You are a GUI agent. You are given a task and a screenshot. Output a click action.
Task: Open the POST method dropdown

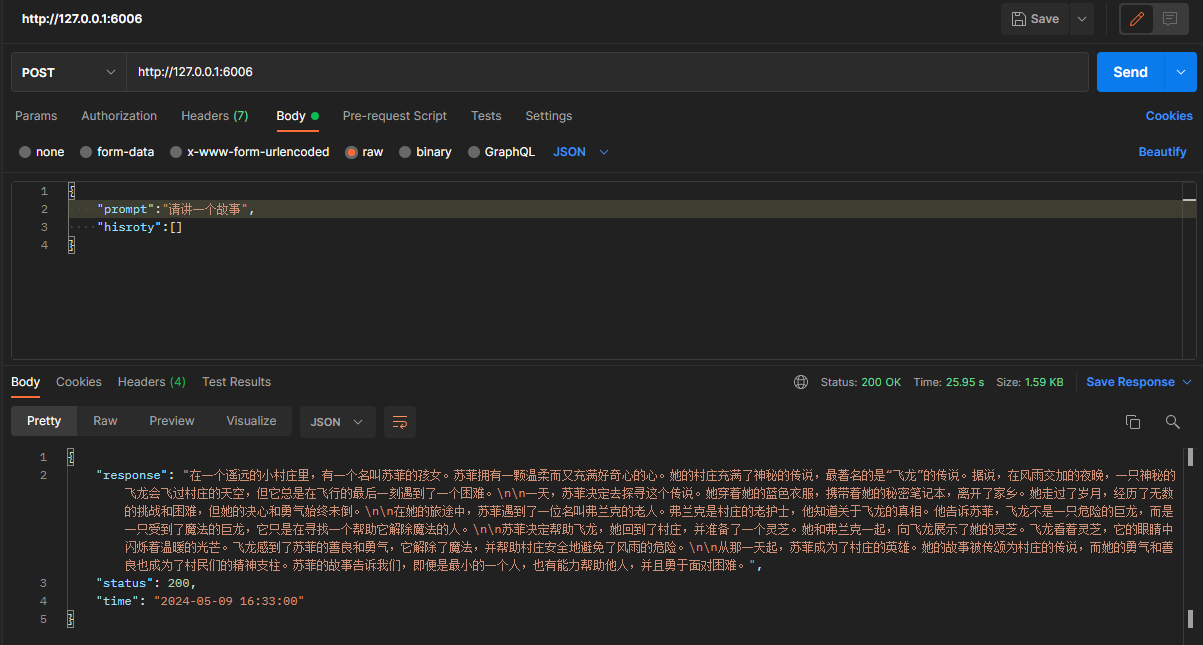pyautogui.click(x=69, y=72)
